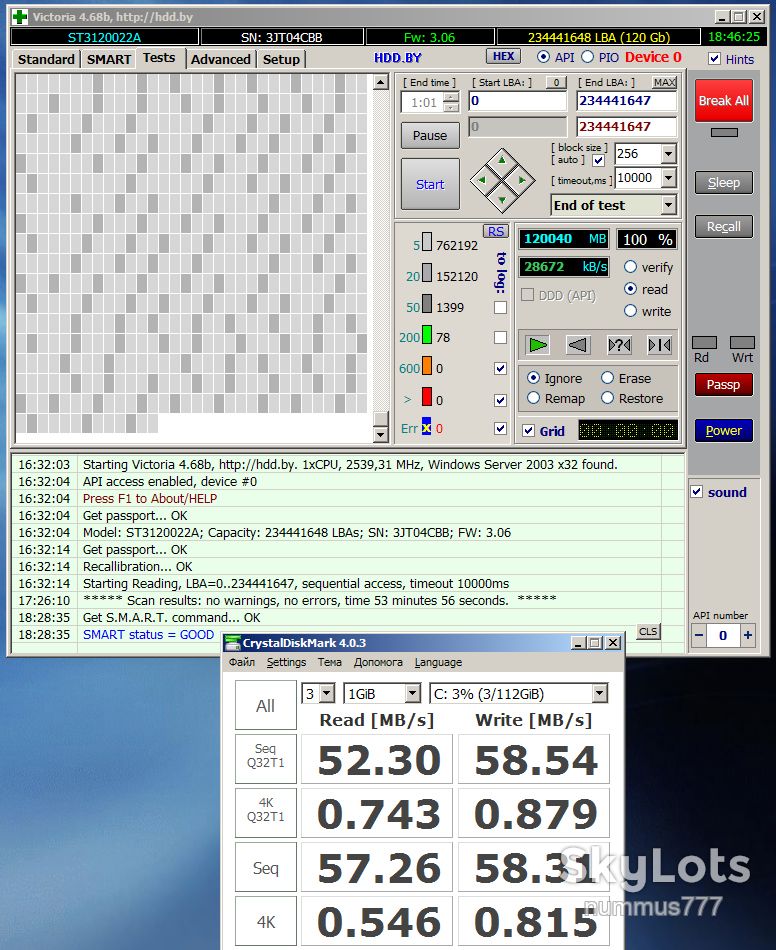776x950 pixels.
Task: Click the RS reset counters icon
Action: (496, 231)
